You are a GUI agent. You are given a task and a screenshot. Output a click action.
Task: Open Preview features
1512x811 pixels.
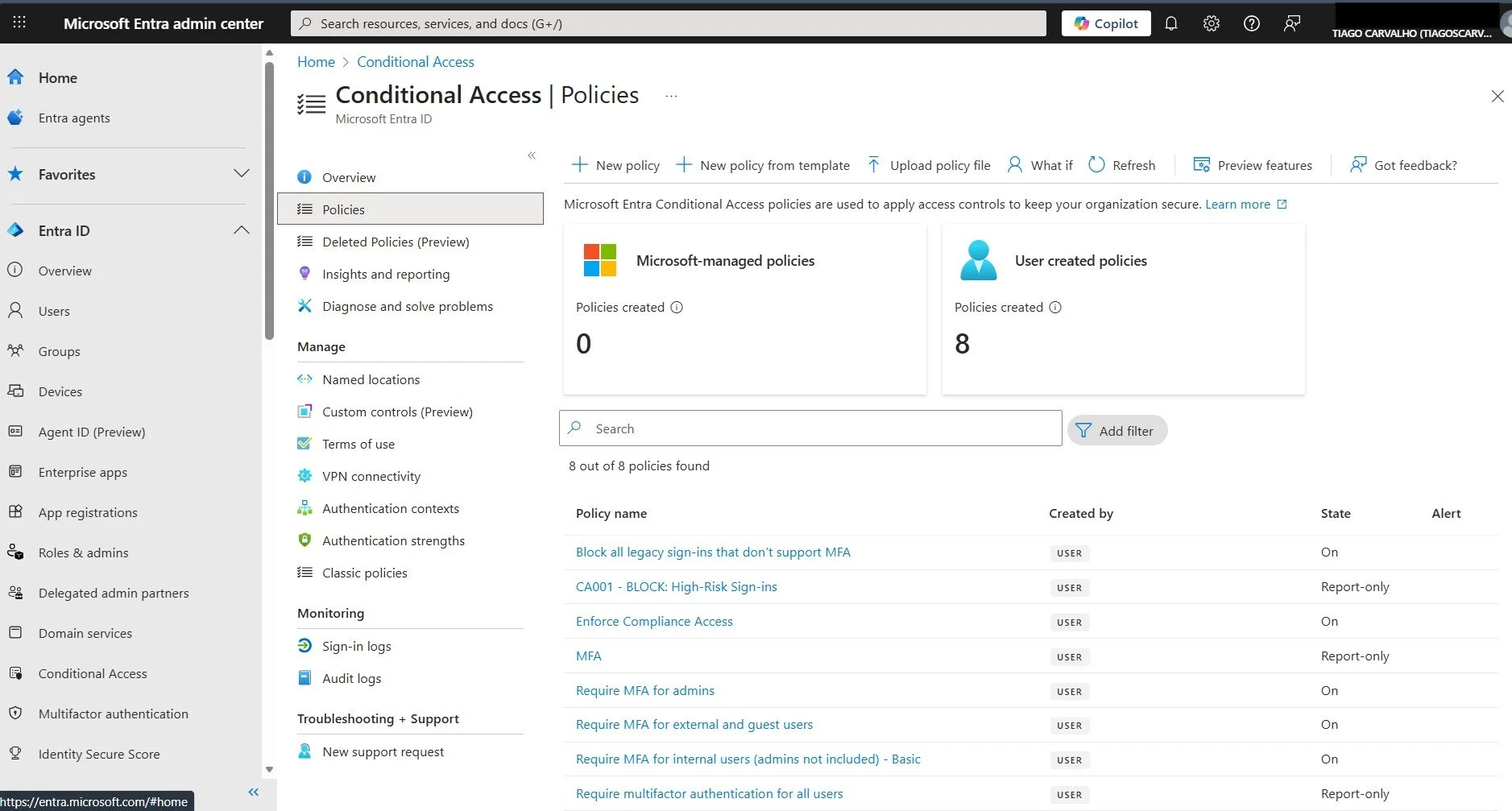1253,165
